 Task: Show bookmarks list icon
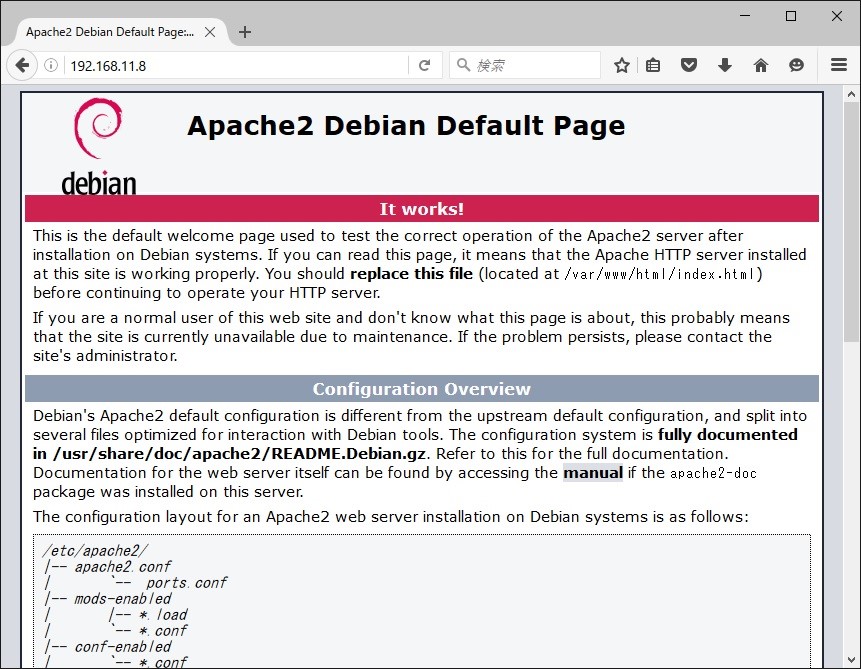point(653,65)
